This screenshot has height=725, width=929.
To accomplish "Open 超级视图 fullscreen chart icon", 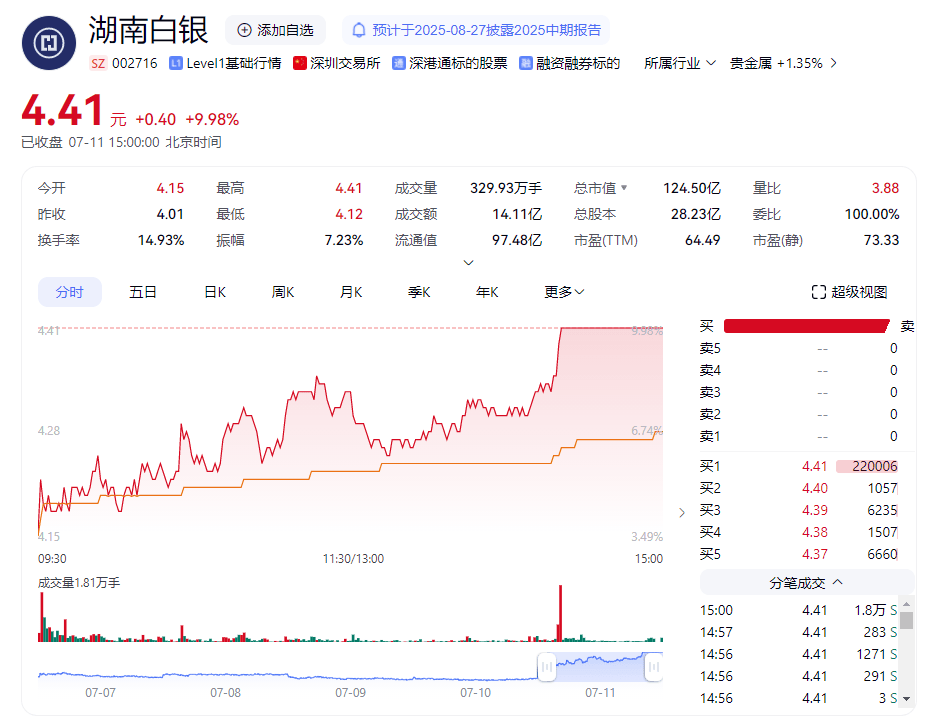I will tap(819, 292).
